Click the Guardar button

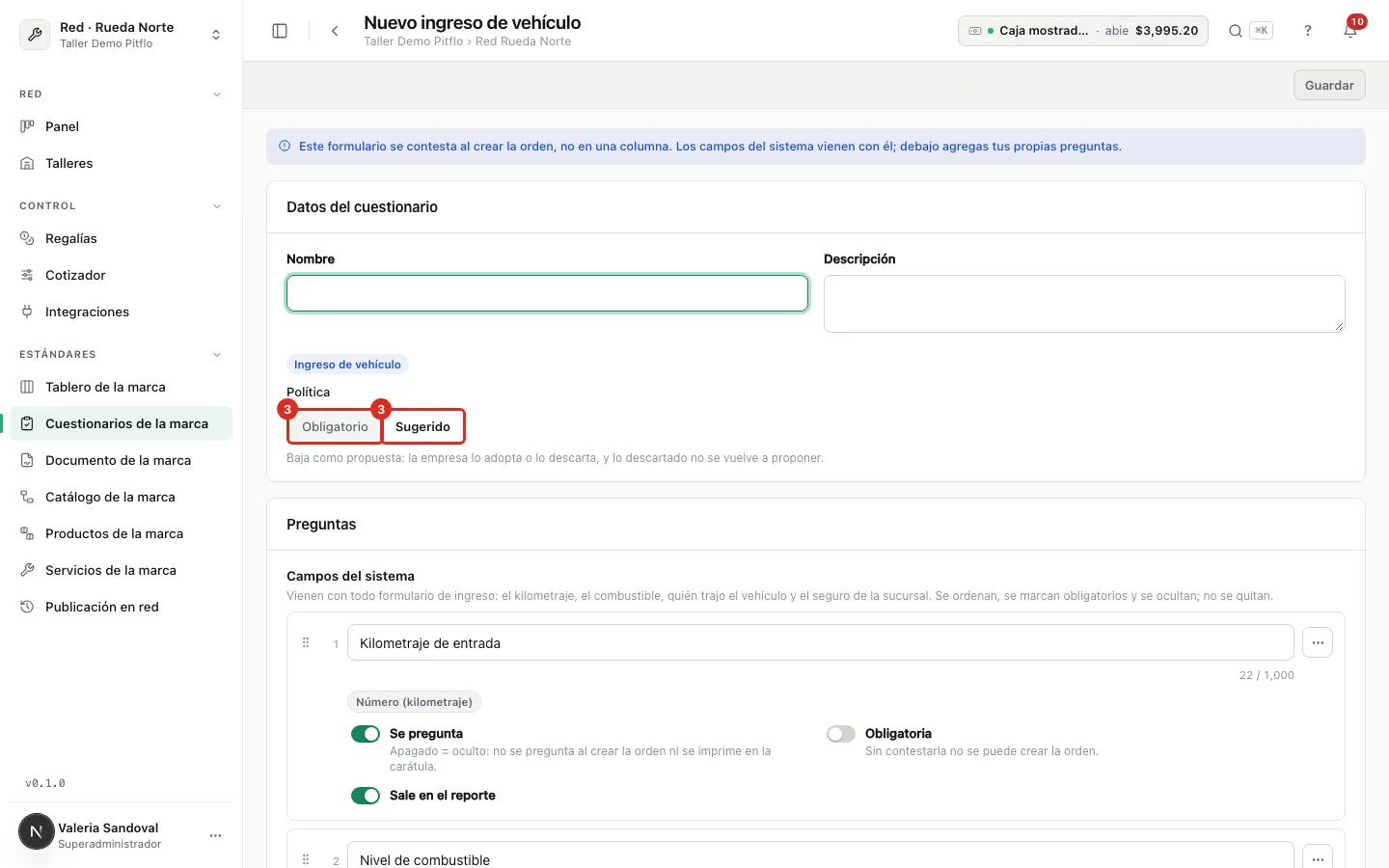[1329, 85]
